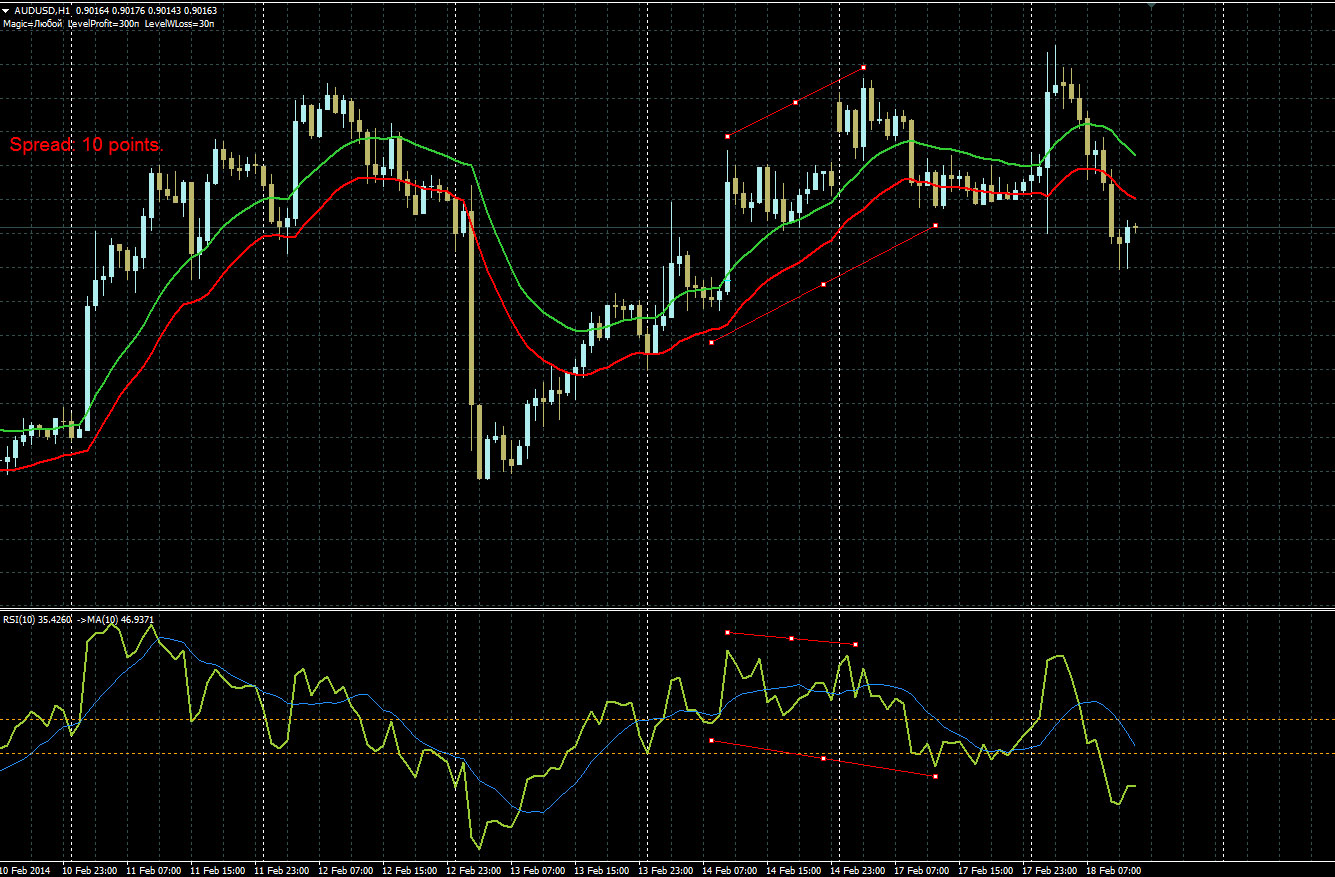Click the open price value 0.90164
This screenshot has width=1335, height=877.
[x=92, y=10]
